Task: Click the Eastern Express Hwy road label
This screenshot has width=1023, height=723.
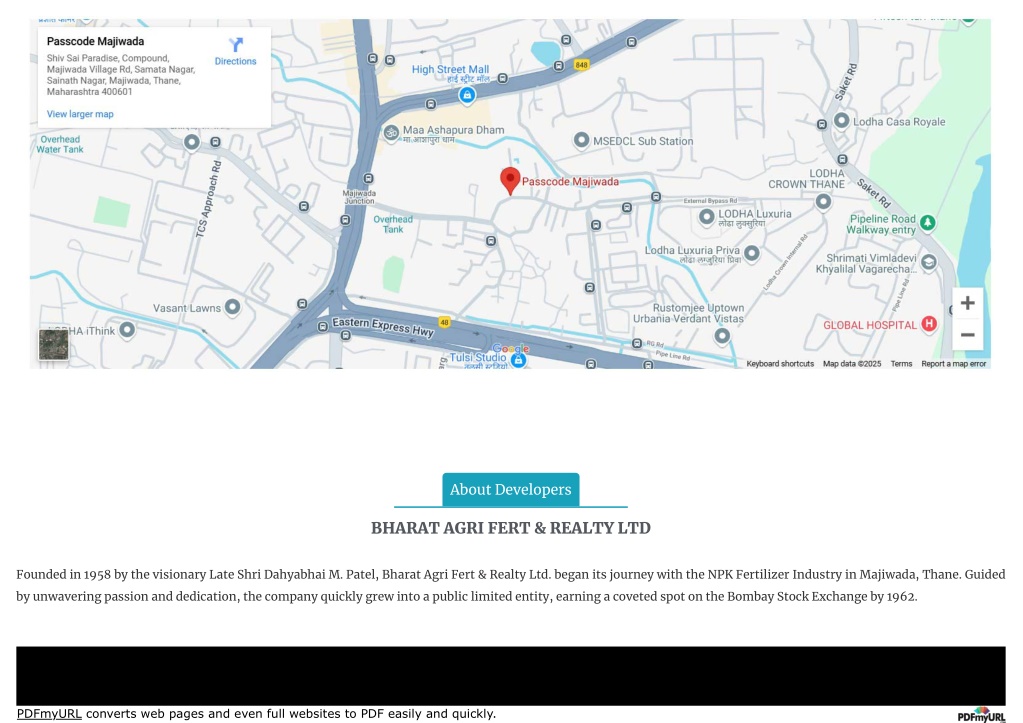Action: point(383,327)
